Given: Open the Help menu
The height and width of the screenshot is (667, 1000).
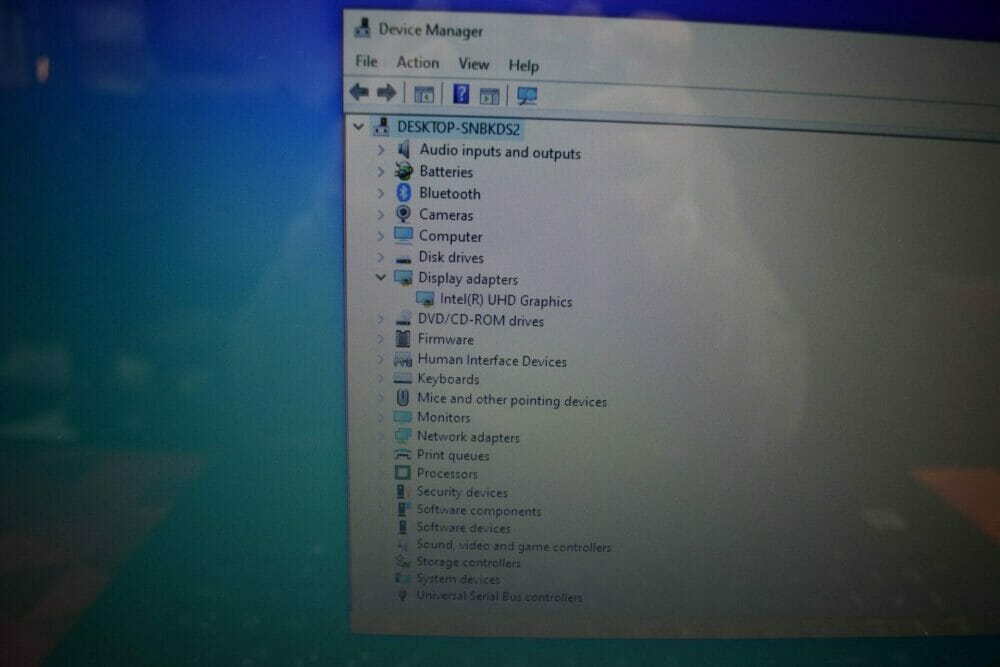Looking at the screenshot, I should [524, 66].
